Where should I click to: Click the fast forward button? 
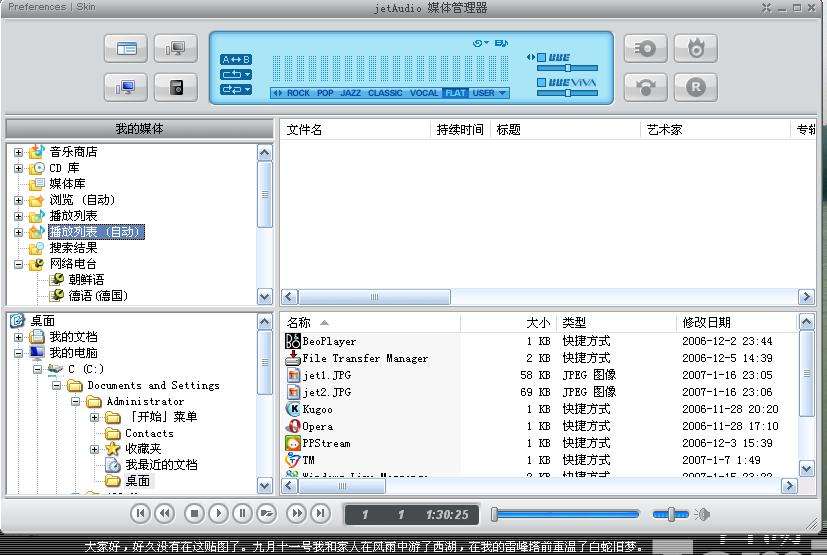(x=296, y=513)
